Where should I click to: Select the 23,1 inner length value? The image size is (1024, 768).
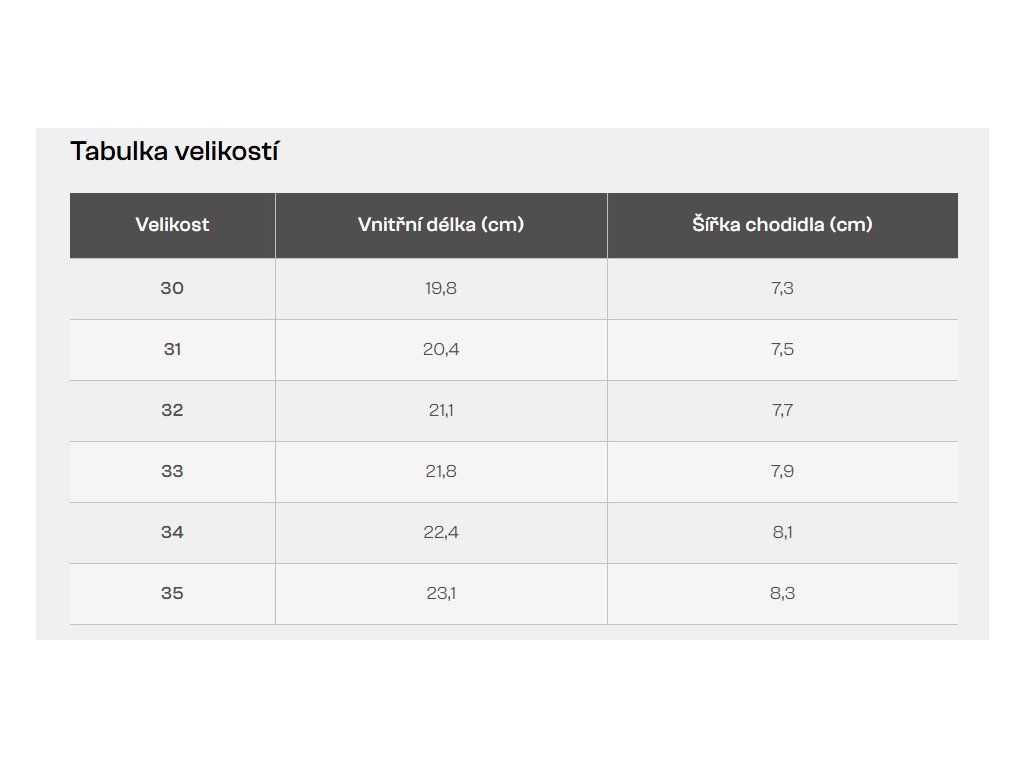coord(441,594)
